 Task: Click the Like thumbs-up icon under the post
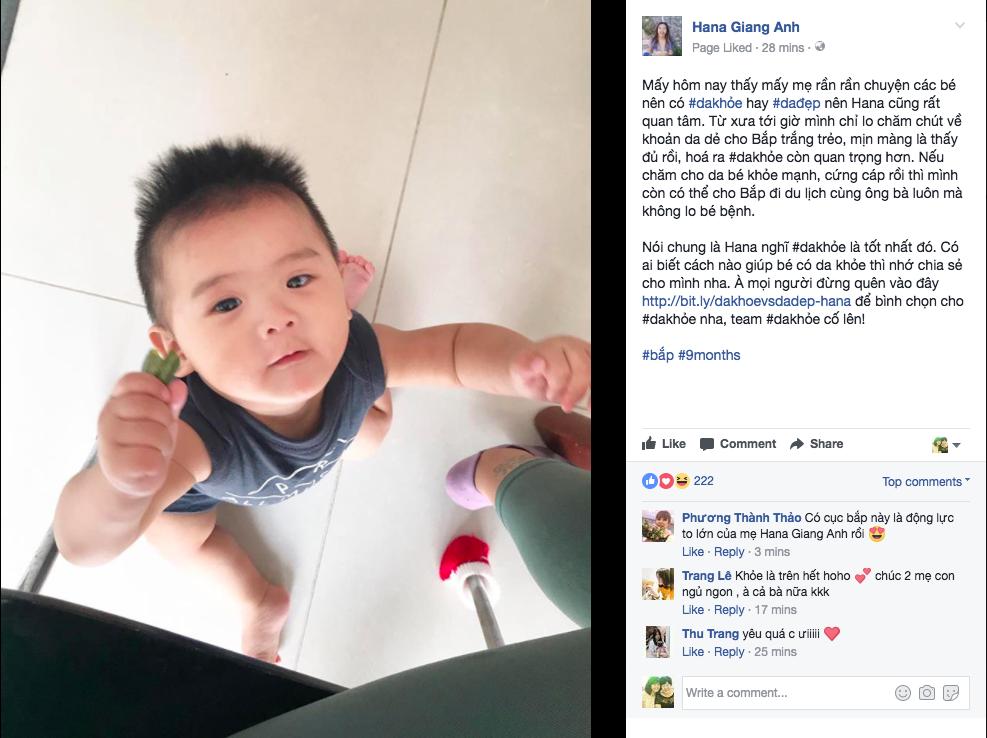(x=648, y=443)
